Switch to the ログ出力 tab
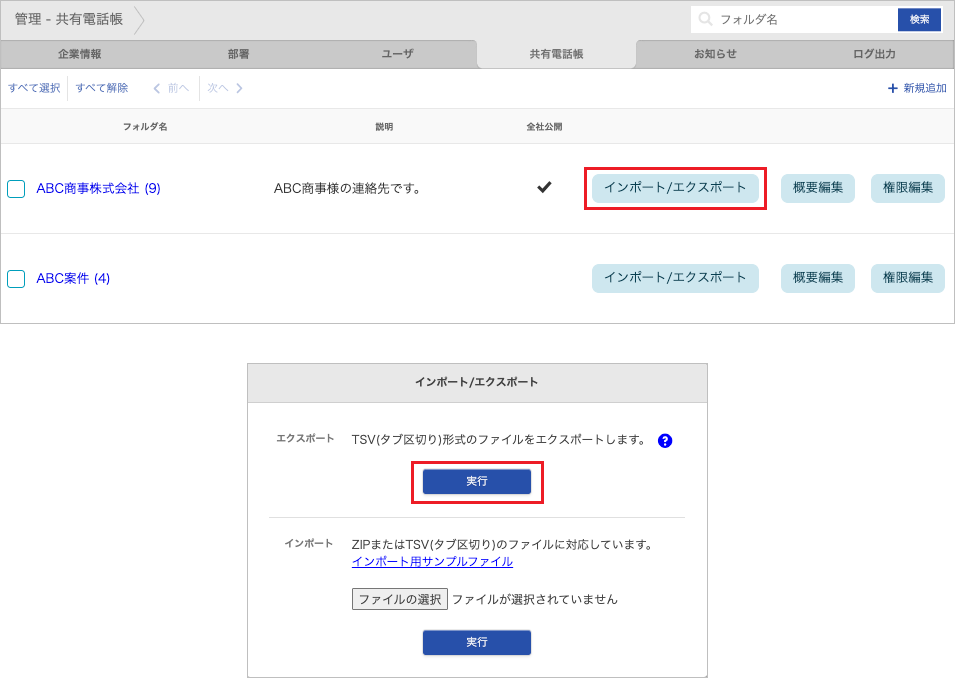The height and width of the screenshot is (678, 955). point(874,54)
